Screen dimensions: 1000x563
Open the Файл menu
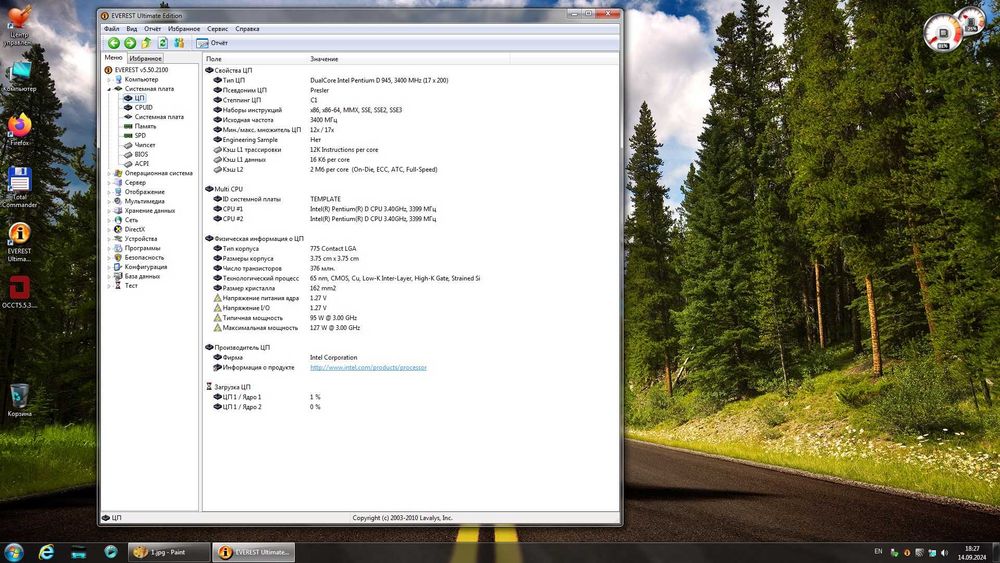(x=112, y=29)
